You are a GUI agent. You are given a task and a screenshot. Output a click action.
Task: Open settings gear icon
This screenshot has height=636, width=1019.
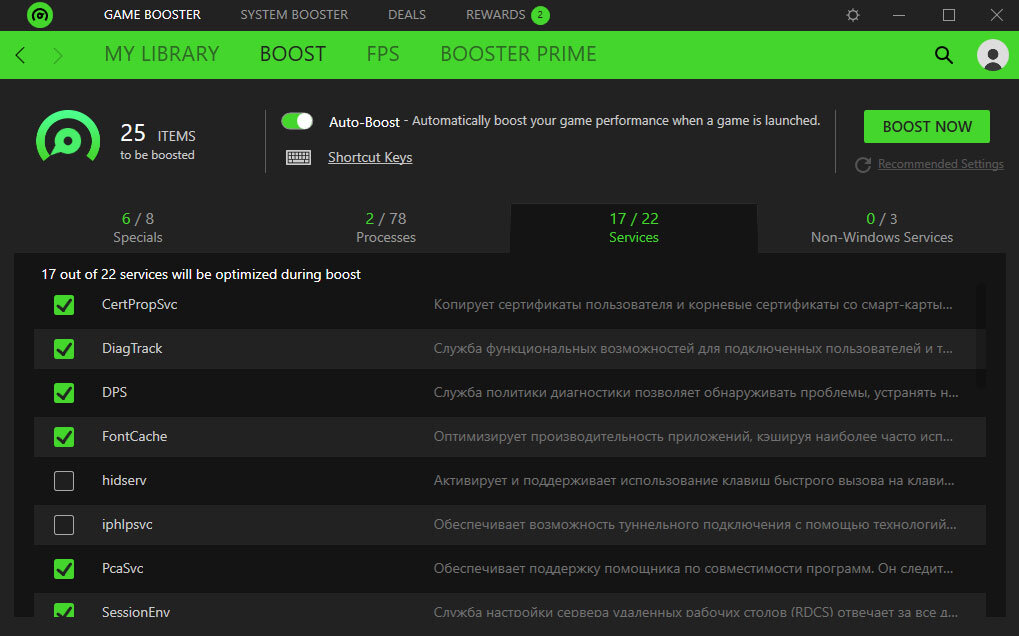[x=853, y=15]
